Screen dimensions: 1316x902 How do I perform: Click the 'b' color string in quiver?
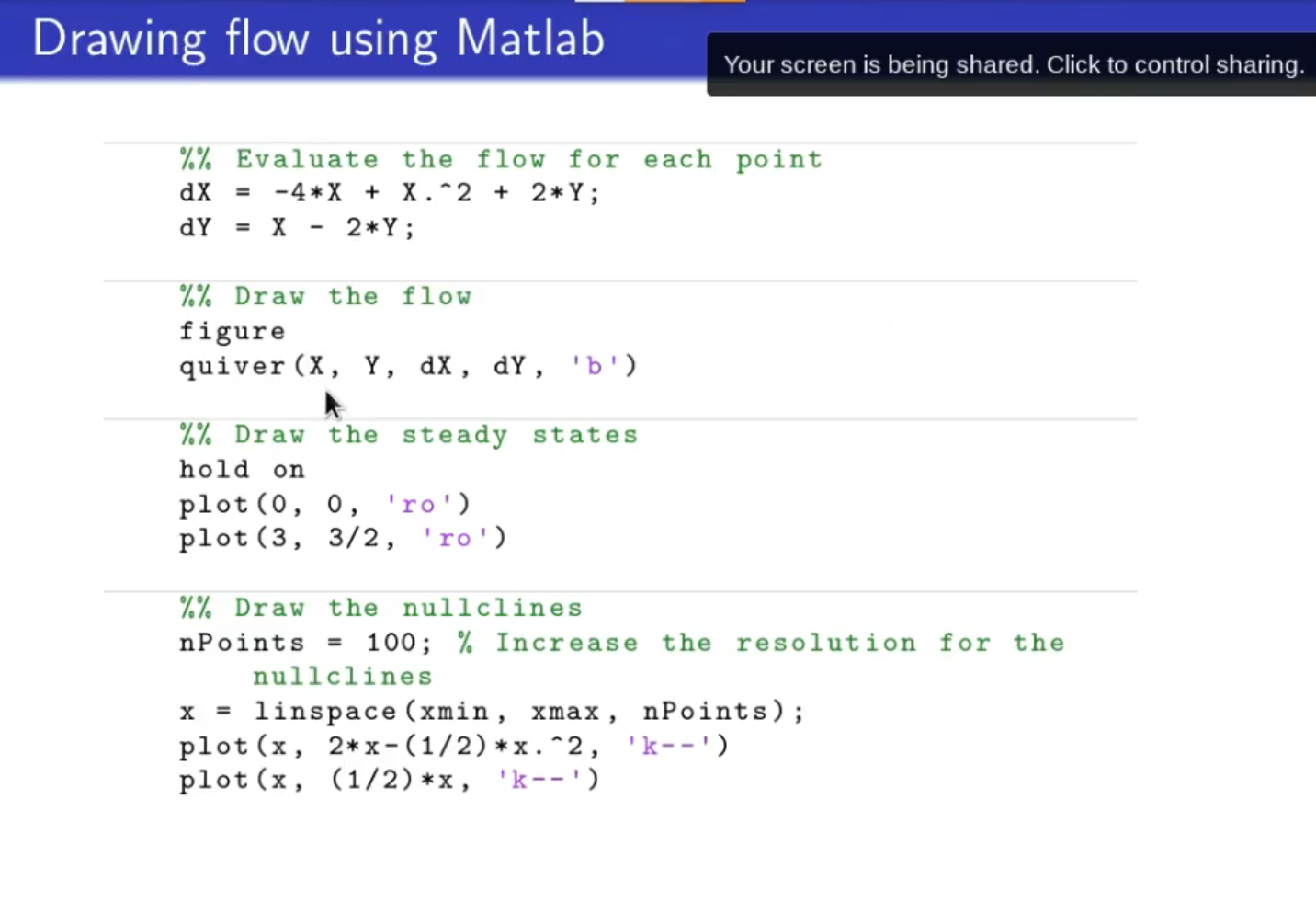tap(594, 366)
